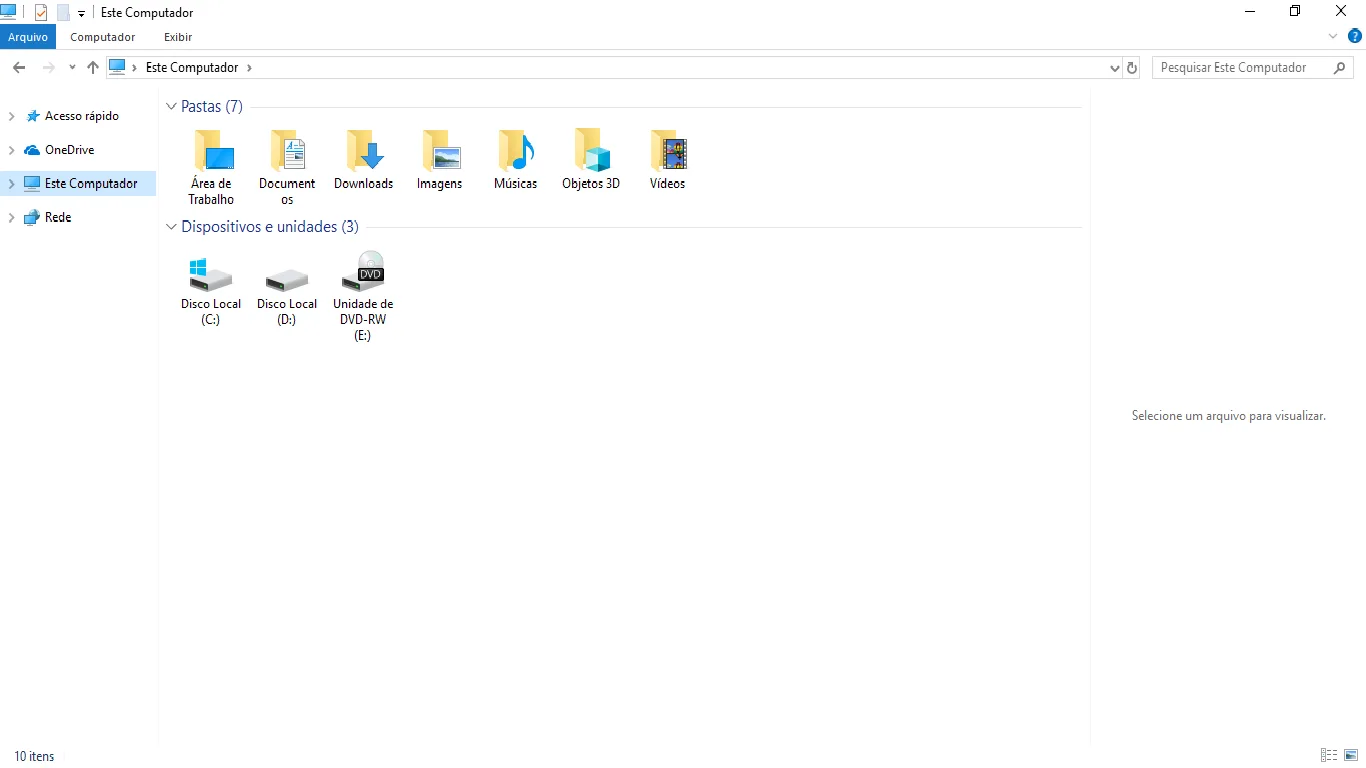1366x768 pixels.
Task: Select the Unidade de DVD-RW (E:) drive
Action: pyautogui.click(x=363, y=296)
